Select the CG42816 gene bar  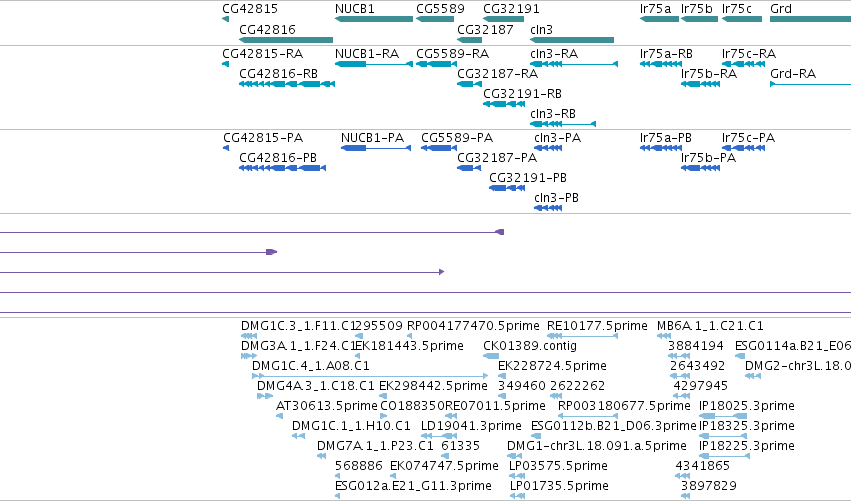pyautogui.click(x=286, y=40)
